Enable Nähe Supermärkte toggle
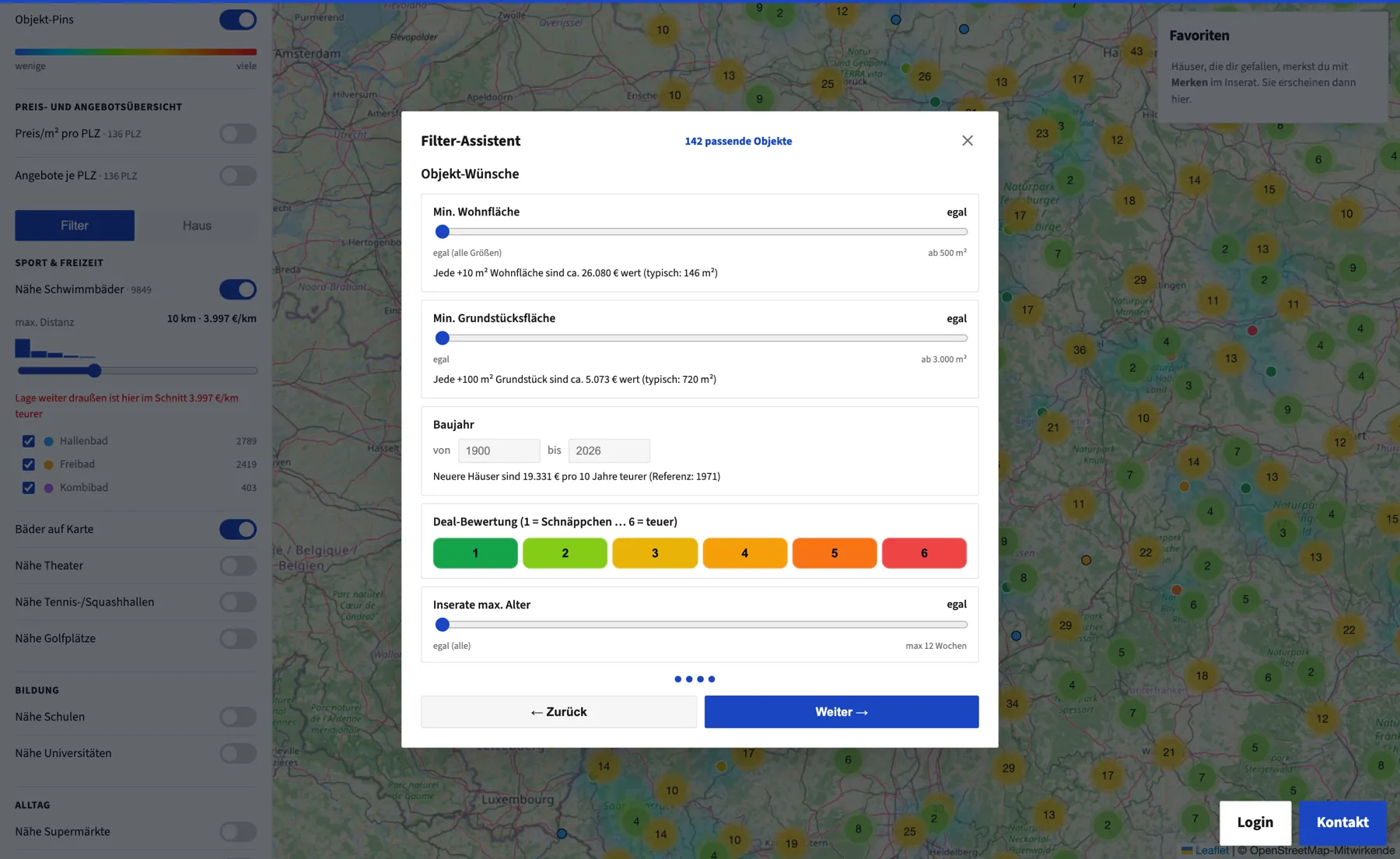The width and height of the screenshot is (1400, 859). [238, 832]
